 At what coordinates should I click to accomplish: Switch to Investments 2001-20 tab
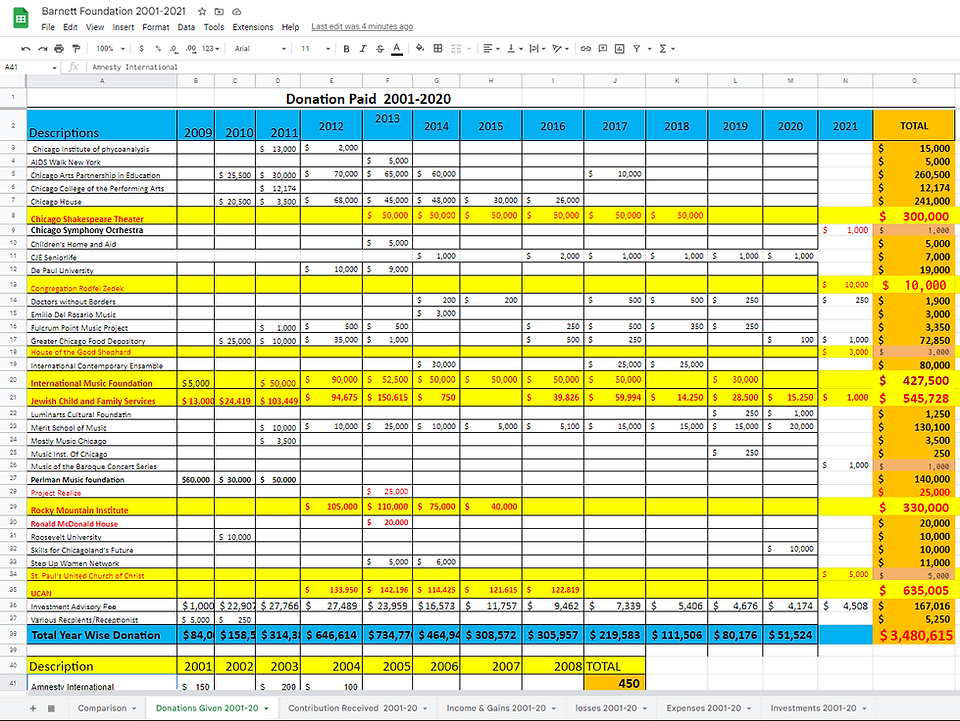pos(813,708)
